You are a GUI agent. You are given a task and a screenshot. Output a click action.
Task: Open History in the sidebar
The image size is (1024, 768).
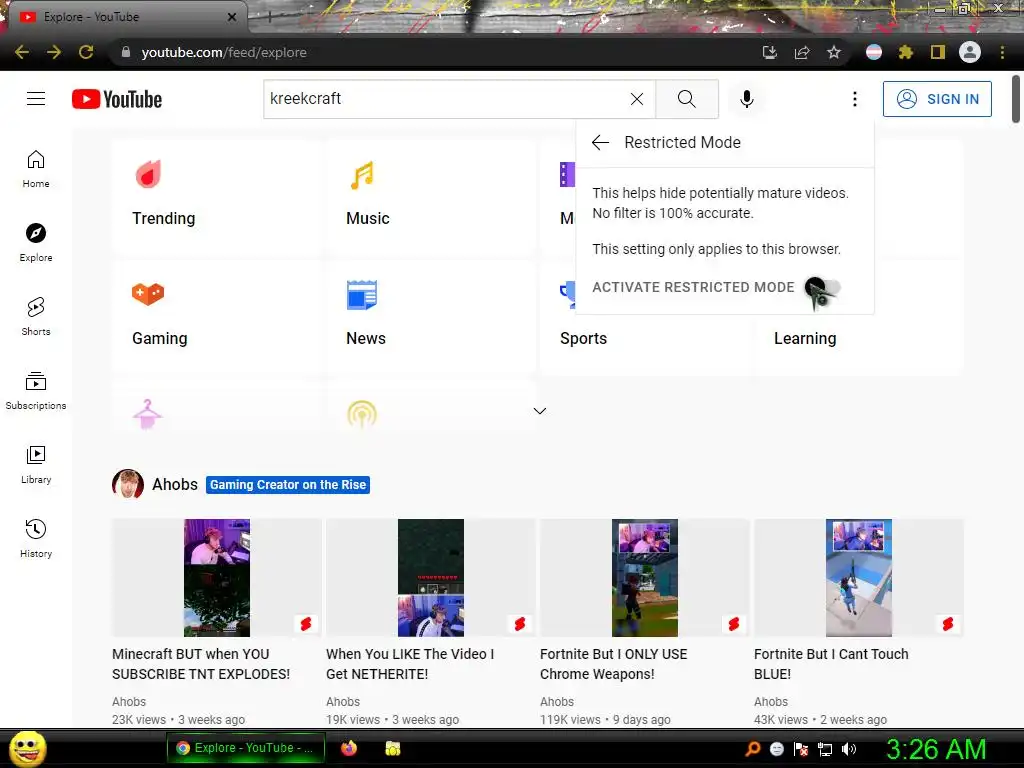pyautogui.click(x=36, y=538)
